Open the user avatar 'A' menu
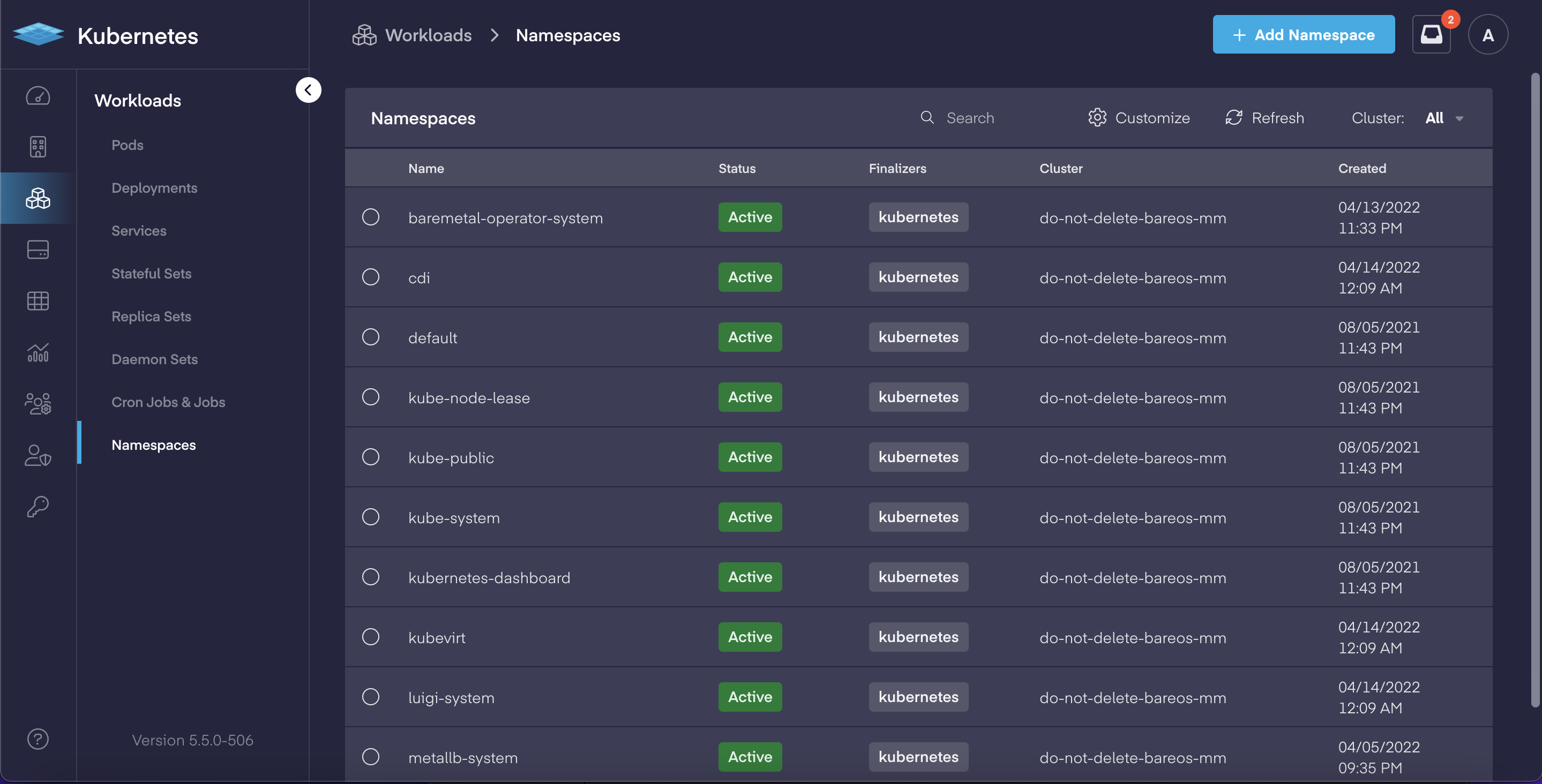The height and width of the screenshot is (784, 1542). 1487,34
